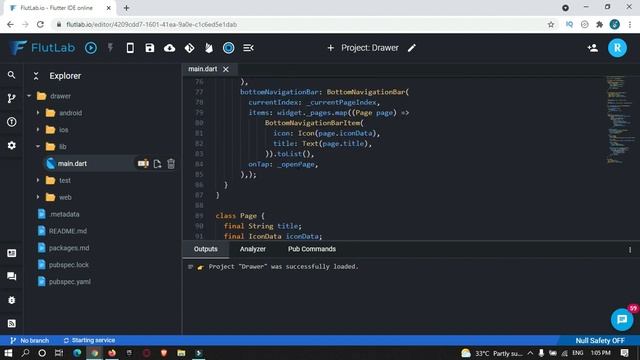Click the news card sidebar icon
This screenshot has width=640, height=360.
[11, 253]
